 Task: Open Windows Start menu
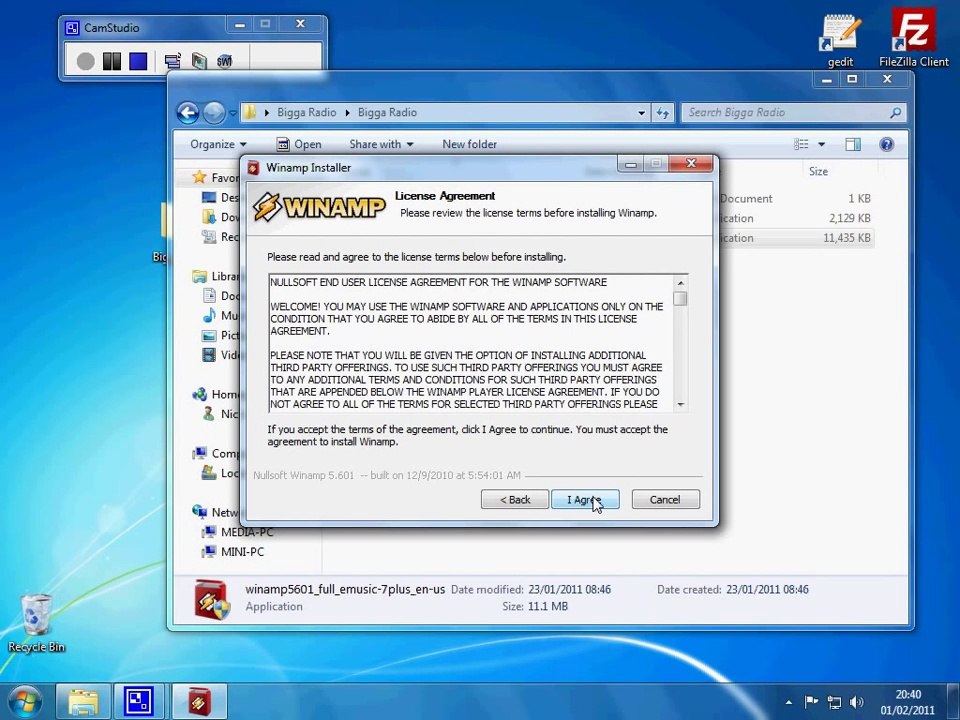click(x=24, y=702)
